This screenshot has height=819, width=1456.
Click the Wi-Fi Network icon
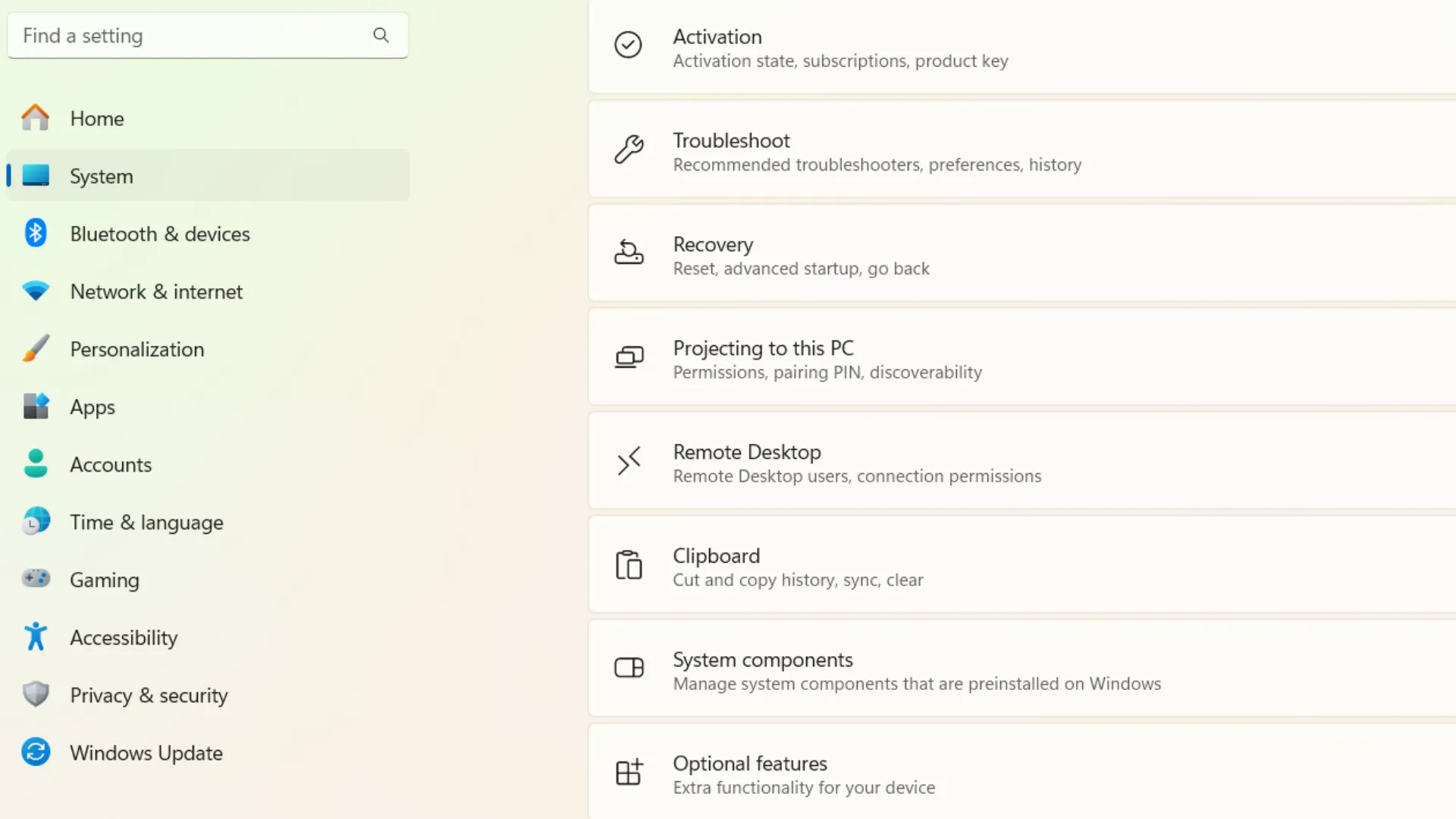click(36, 291)
